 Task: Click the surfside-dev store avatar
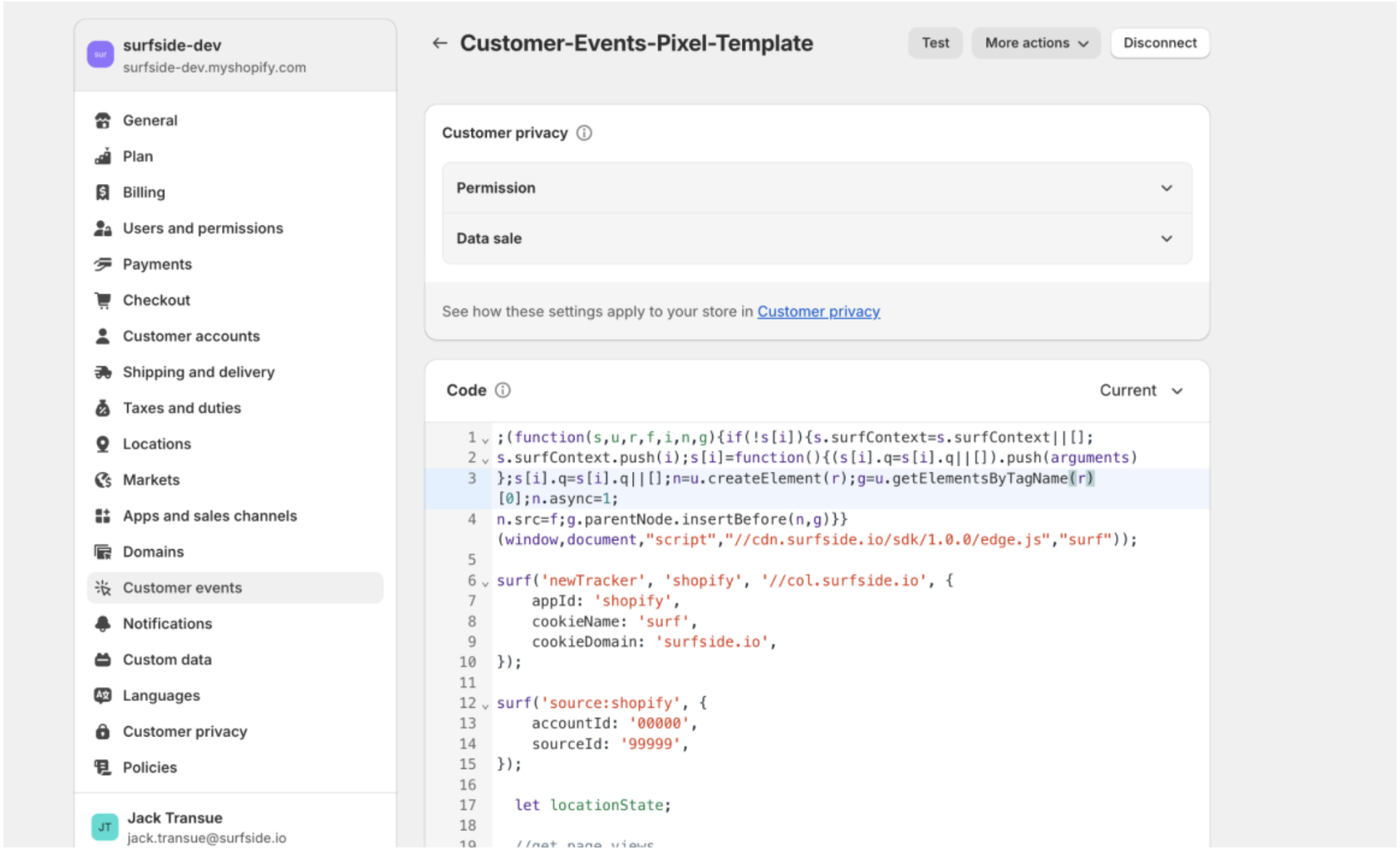point(101,54)
